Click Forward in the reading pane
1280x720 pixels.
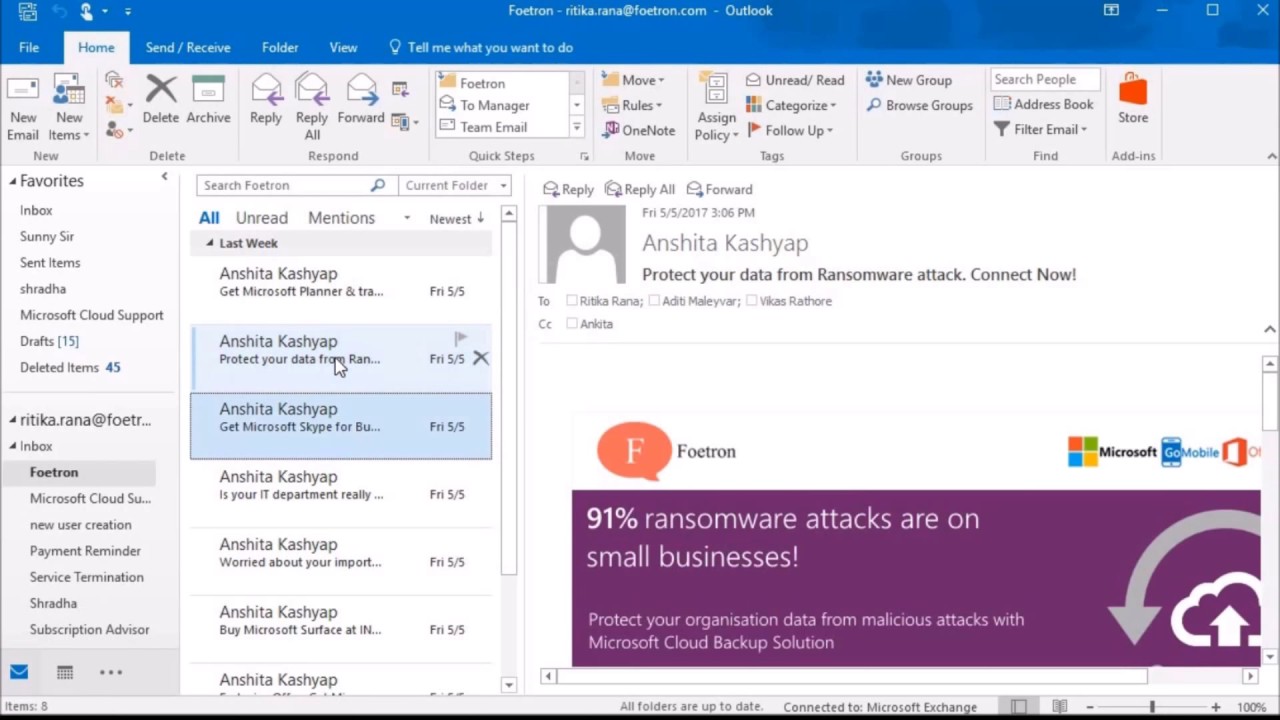720,189
